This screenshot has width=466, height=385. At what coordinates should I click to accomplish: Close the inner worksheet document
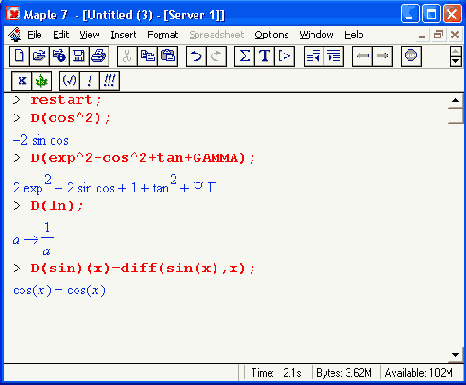coord(455,34)
